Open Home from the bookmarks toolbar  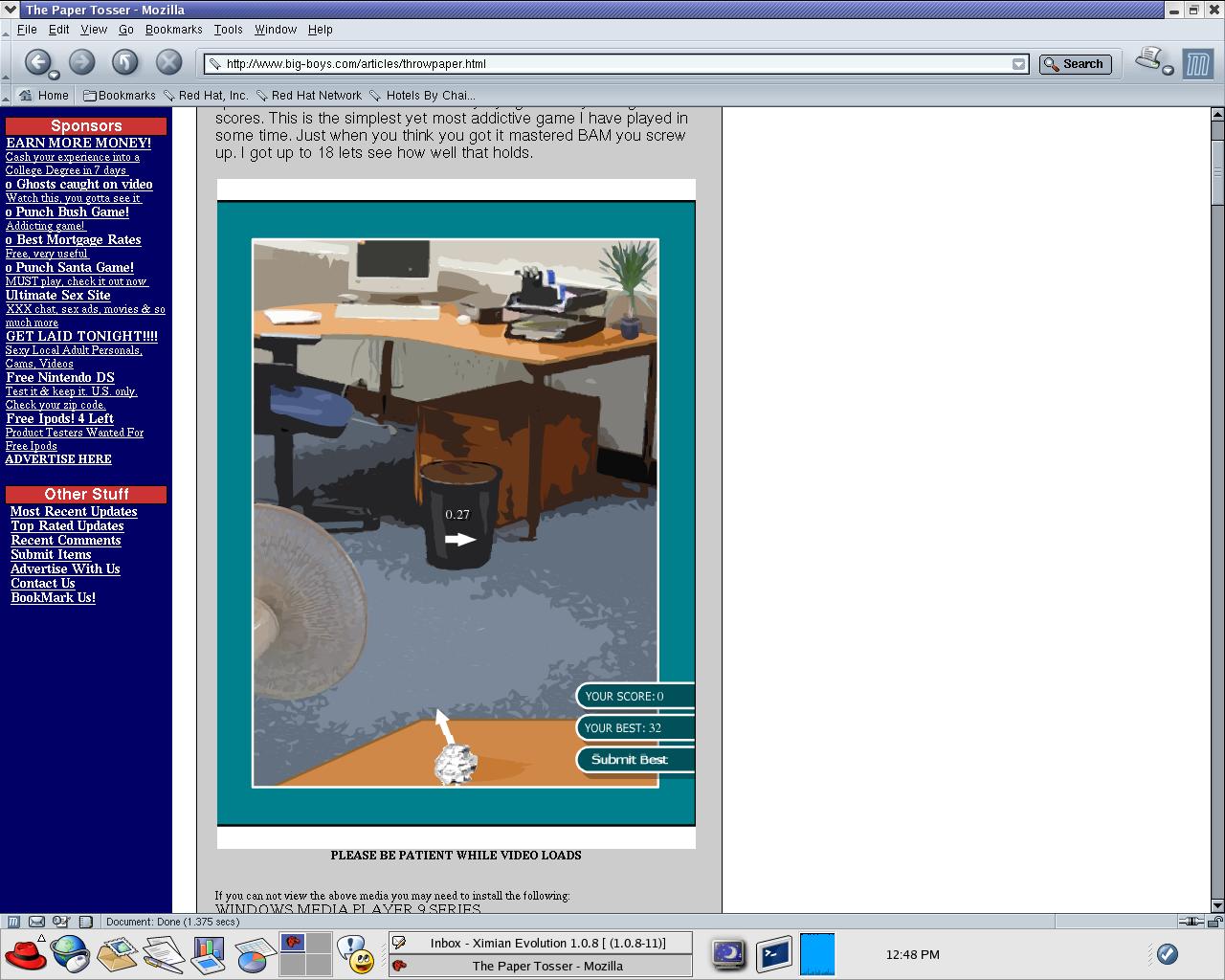pyautogui.click(x=44, y=96)
